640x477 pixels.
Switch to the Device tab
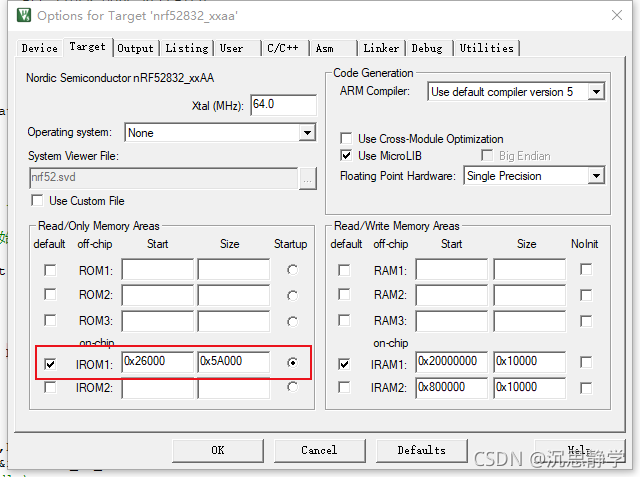point(40,48)
